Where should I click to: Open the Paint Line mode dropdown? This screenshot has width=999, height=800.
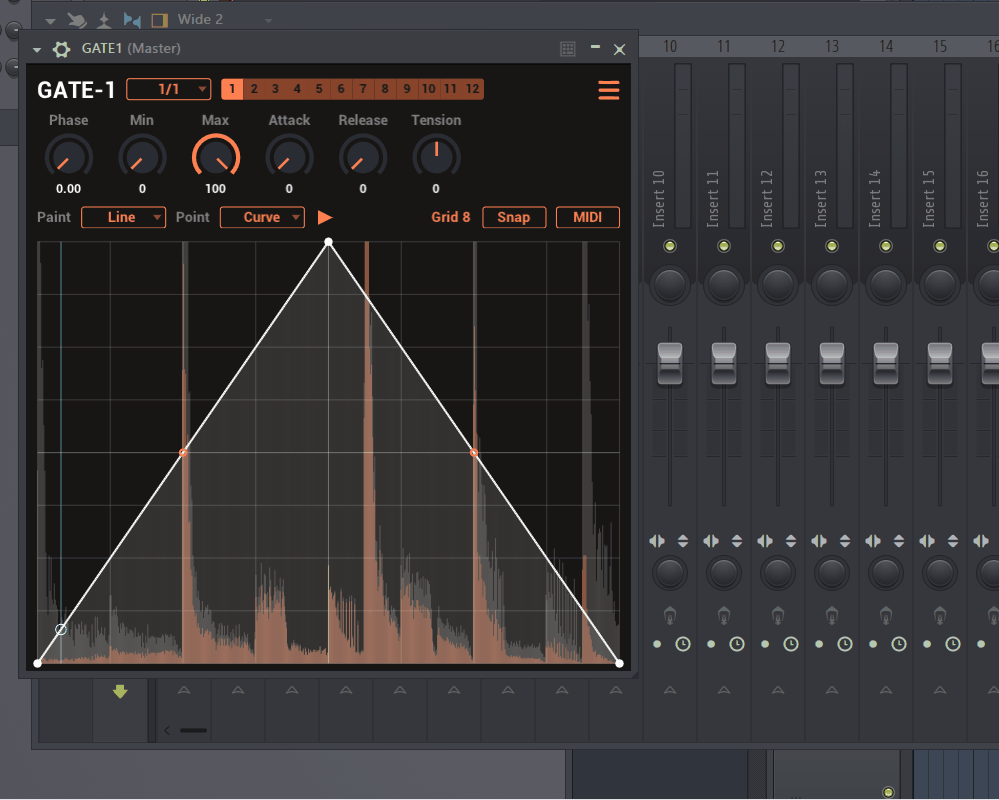(x=124, y=217)
